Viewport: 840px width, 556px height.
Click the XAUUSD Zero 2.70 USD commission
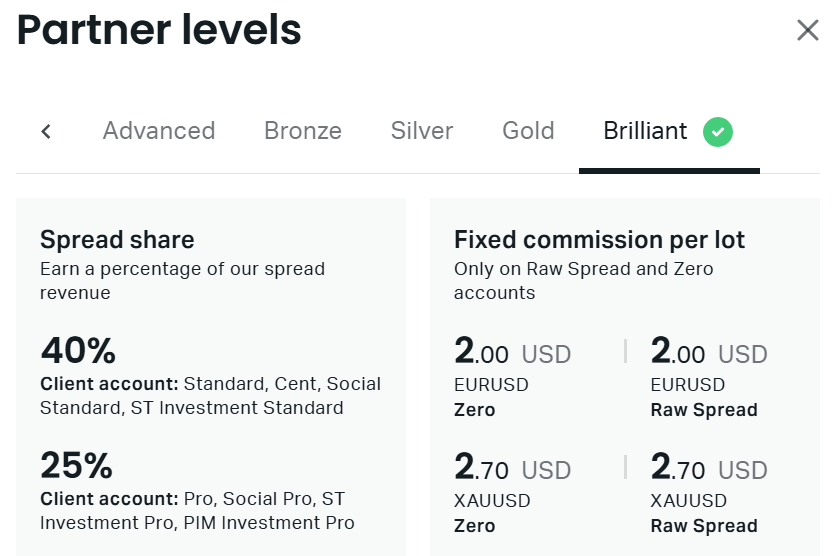(512, 469)
